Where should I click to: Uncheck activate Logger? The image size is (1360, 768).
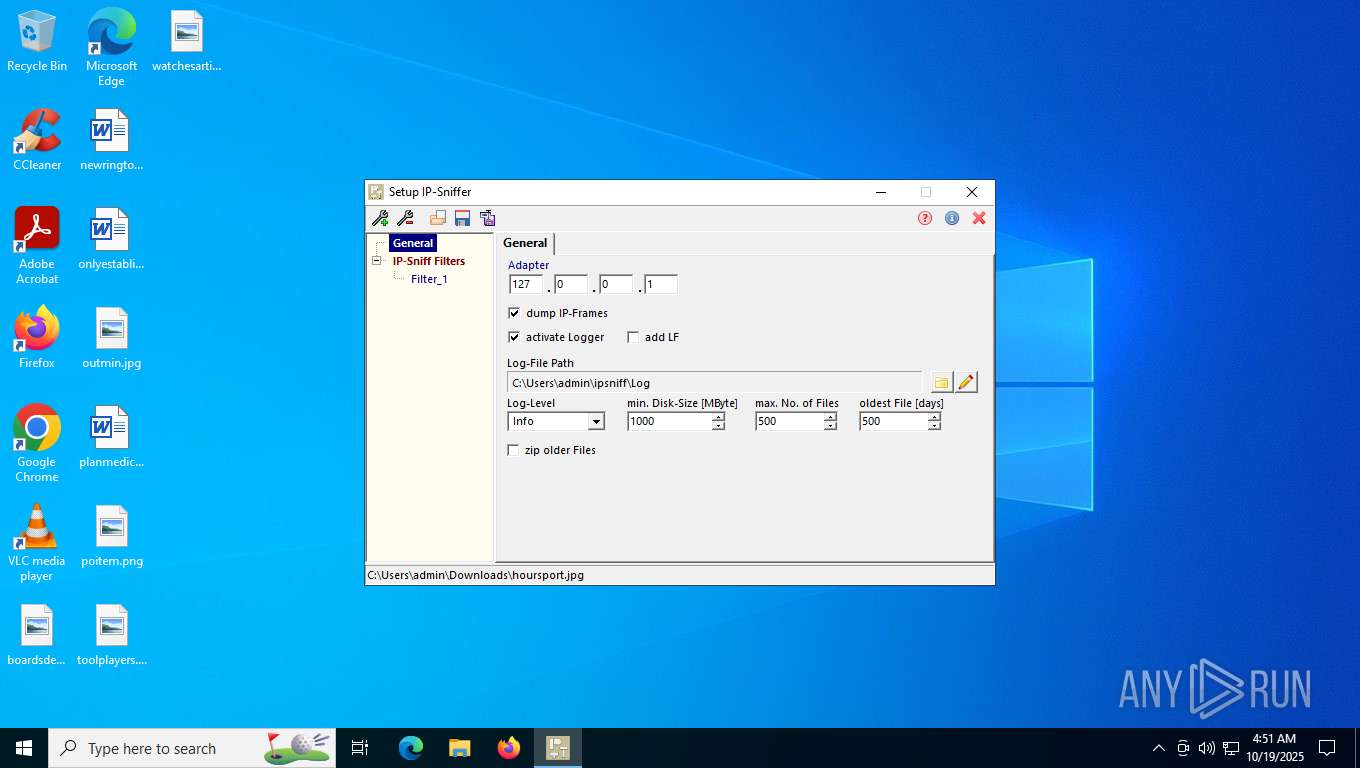point(514,337)
